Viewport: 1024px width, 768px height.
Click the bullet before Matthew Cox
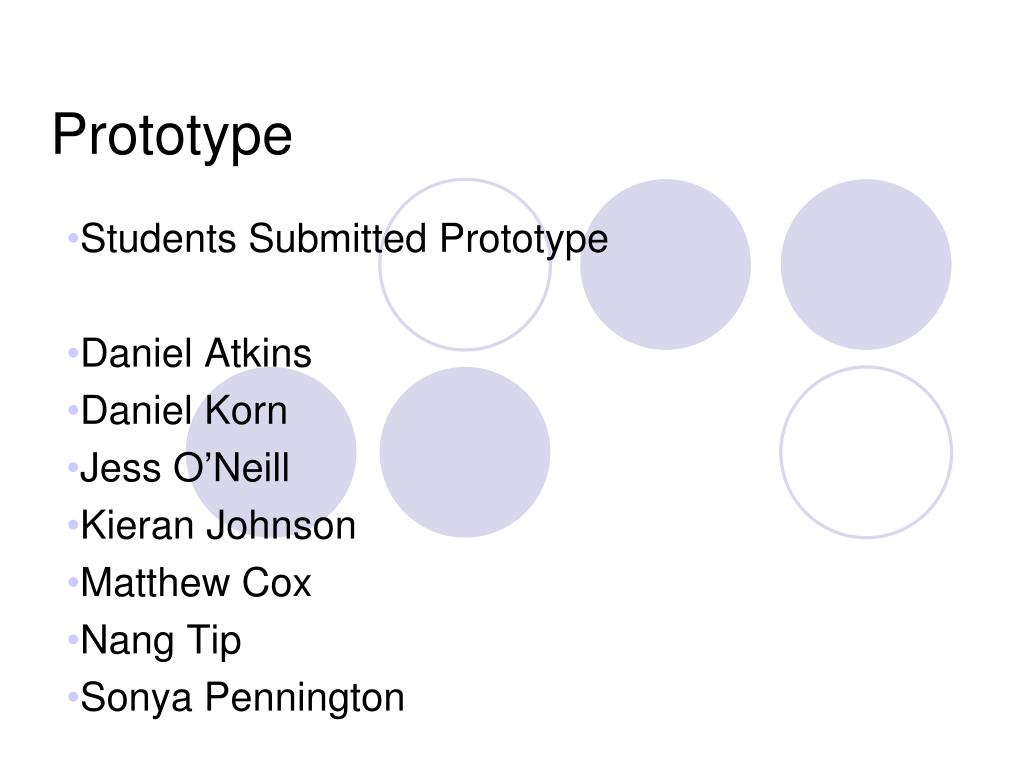point(73,583)
